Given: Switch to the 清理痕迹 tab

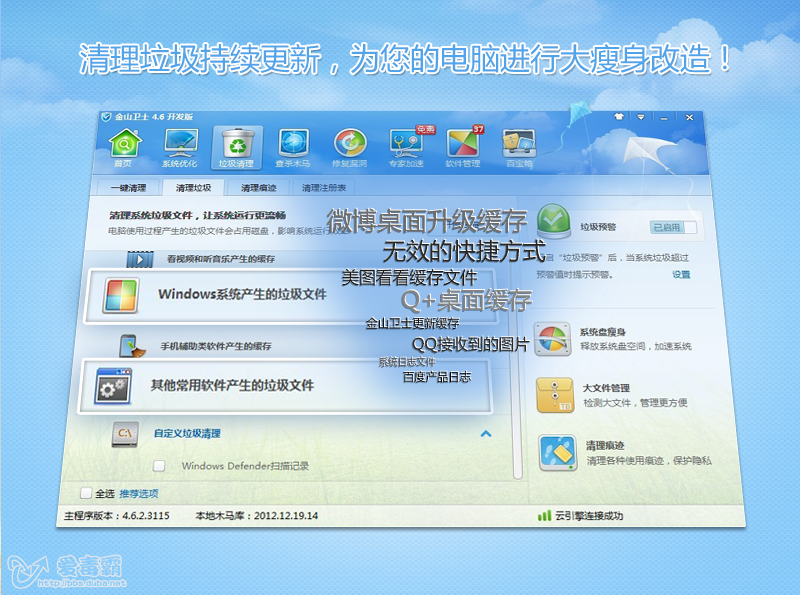Looking at the screenshot, I should point(259,188).
